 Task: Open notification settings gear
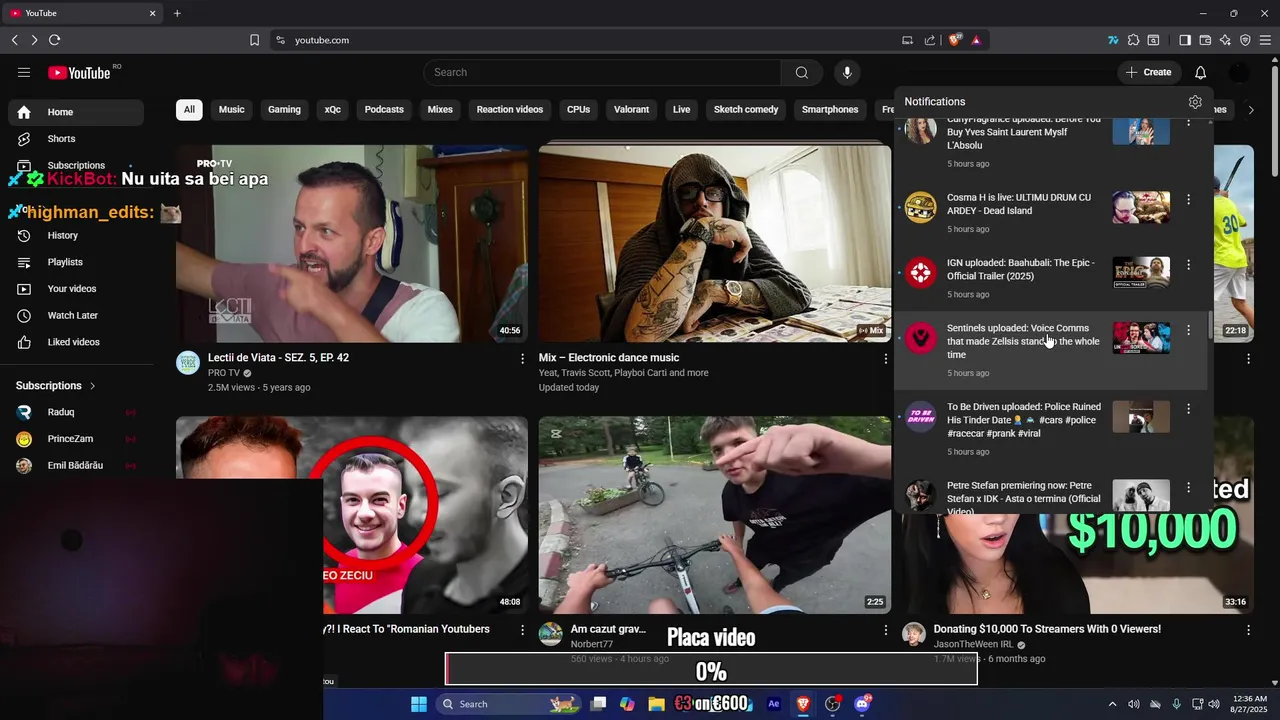(x=1195, y=102)
